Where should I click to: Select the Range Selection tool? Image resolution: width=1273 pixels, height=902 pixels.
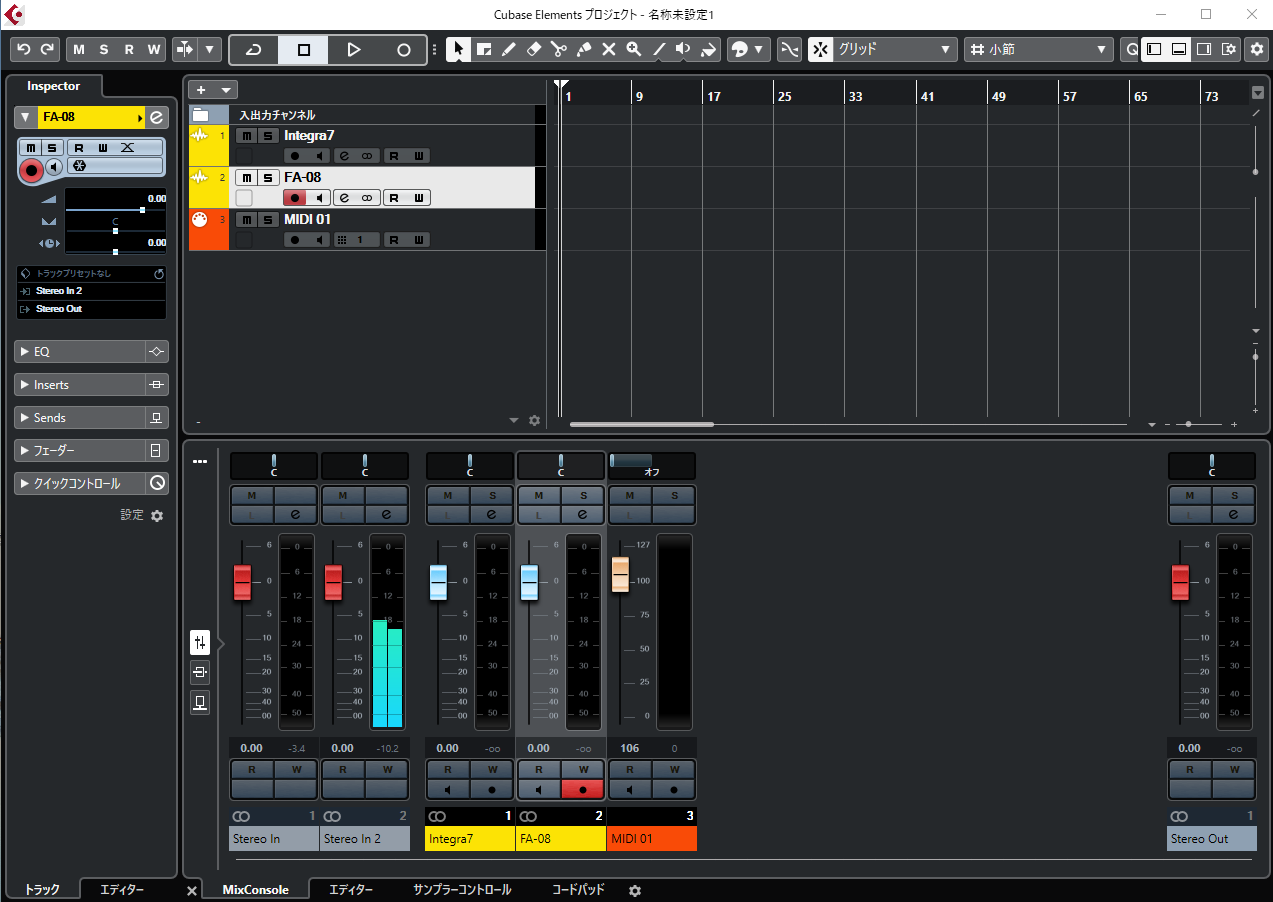tap(484, 49)
